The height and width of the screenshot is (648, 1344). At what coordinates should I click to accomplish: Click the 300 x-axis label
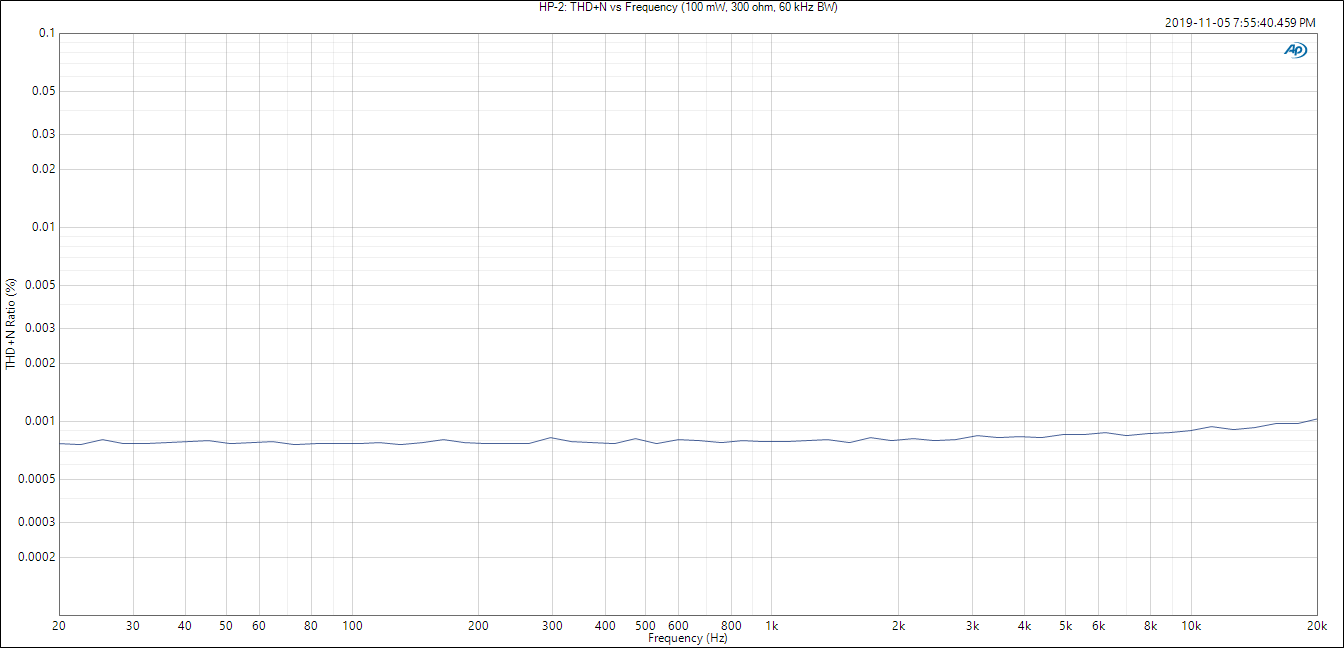pyautogui.click(x=552, y=626)
